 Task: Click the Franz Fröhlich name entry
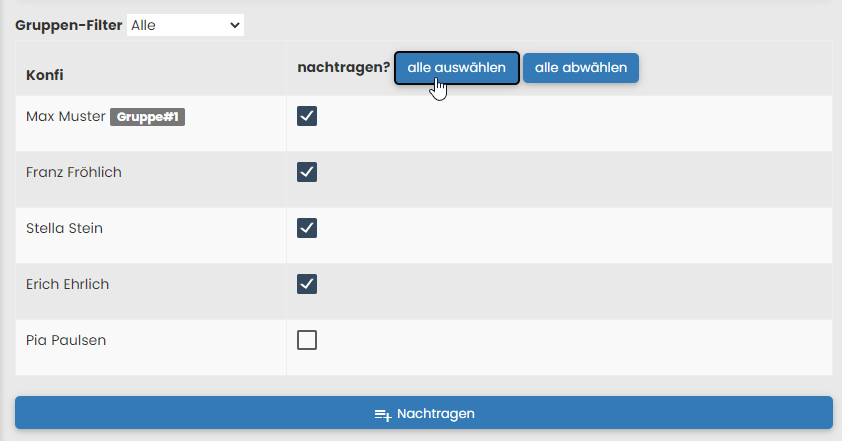[x=74, y=172]
